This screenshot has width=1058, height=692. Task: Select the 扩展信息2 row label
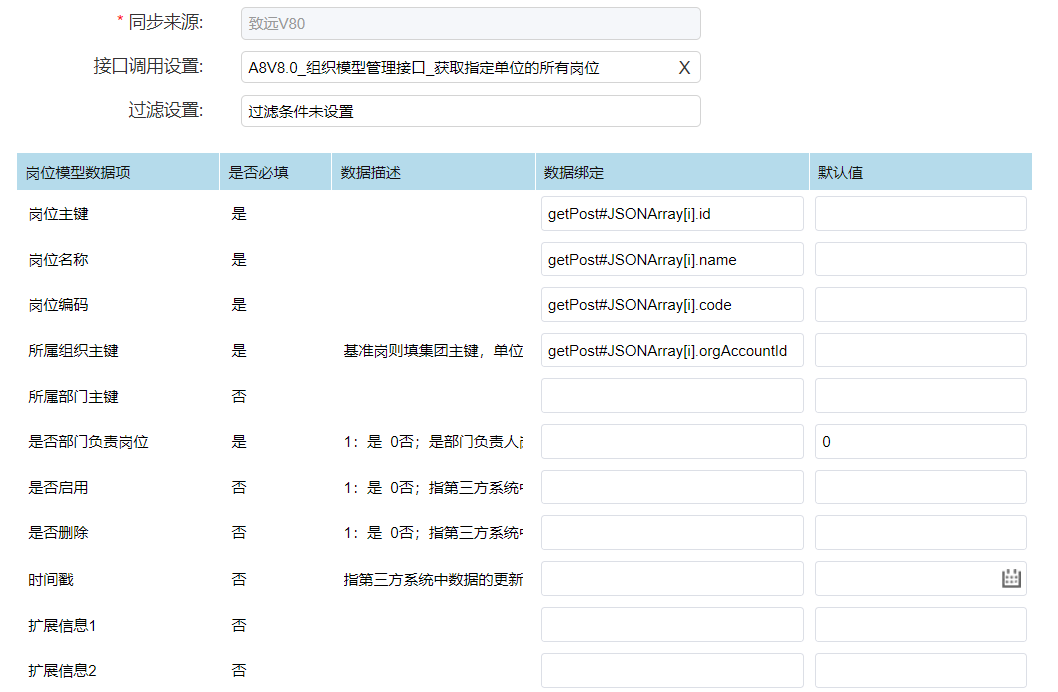click(62, 670)
